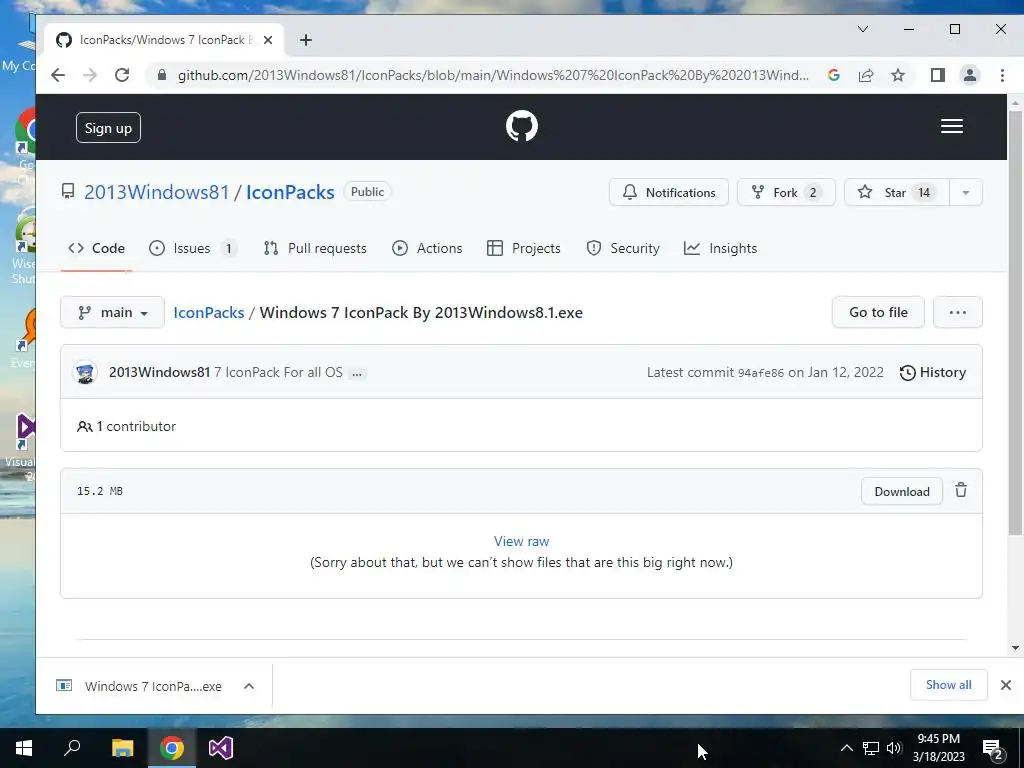Switch to the Pull requests tab

315,248
